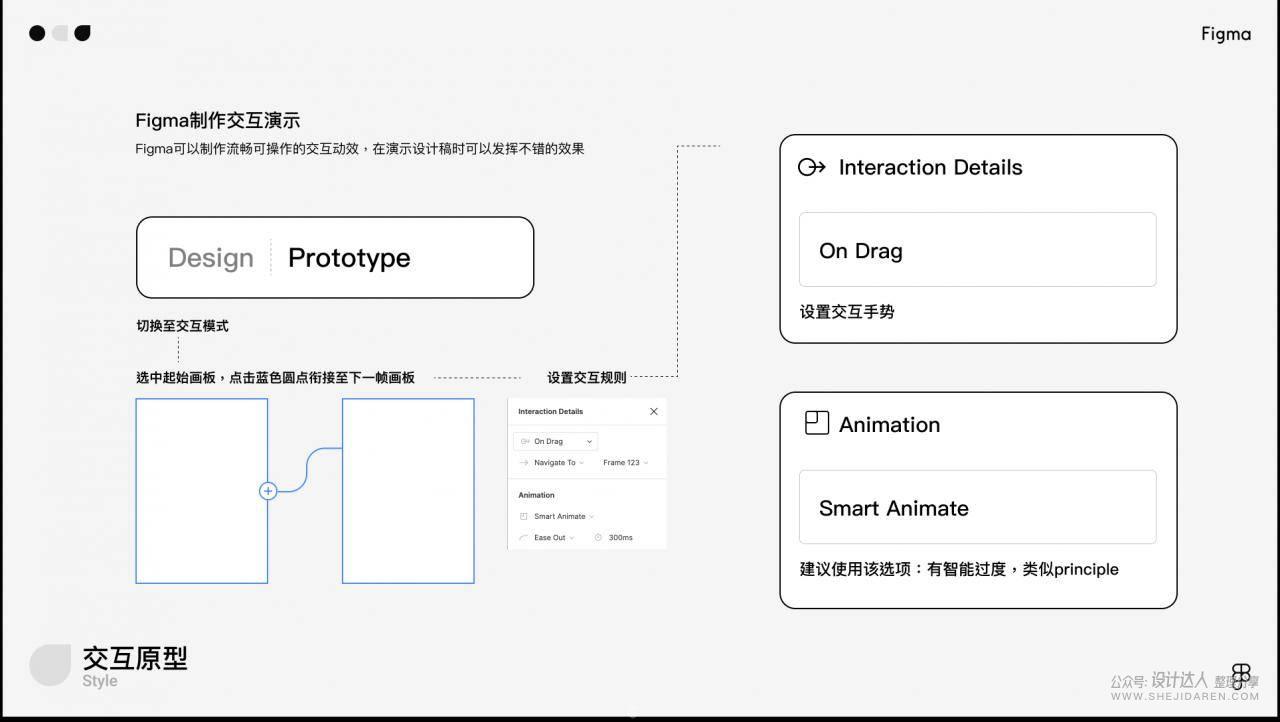Viewport: 1280px width, 722px height.
Task: Click the '建议使用该选项' note mentioning principle
Action: pyautogui.click(x=959, y=569)
